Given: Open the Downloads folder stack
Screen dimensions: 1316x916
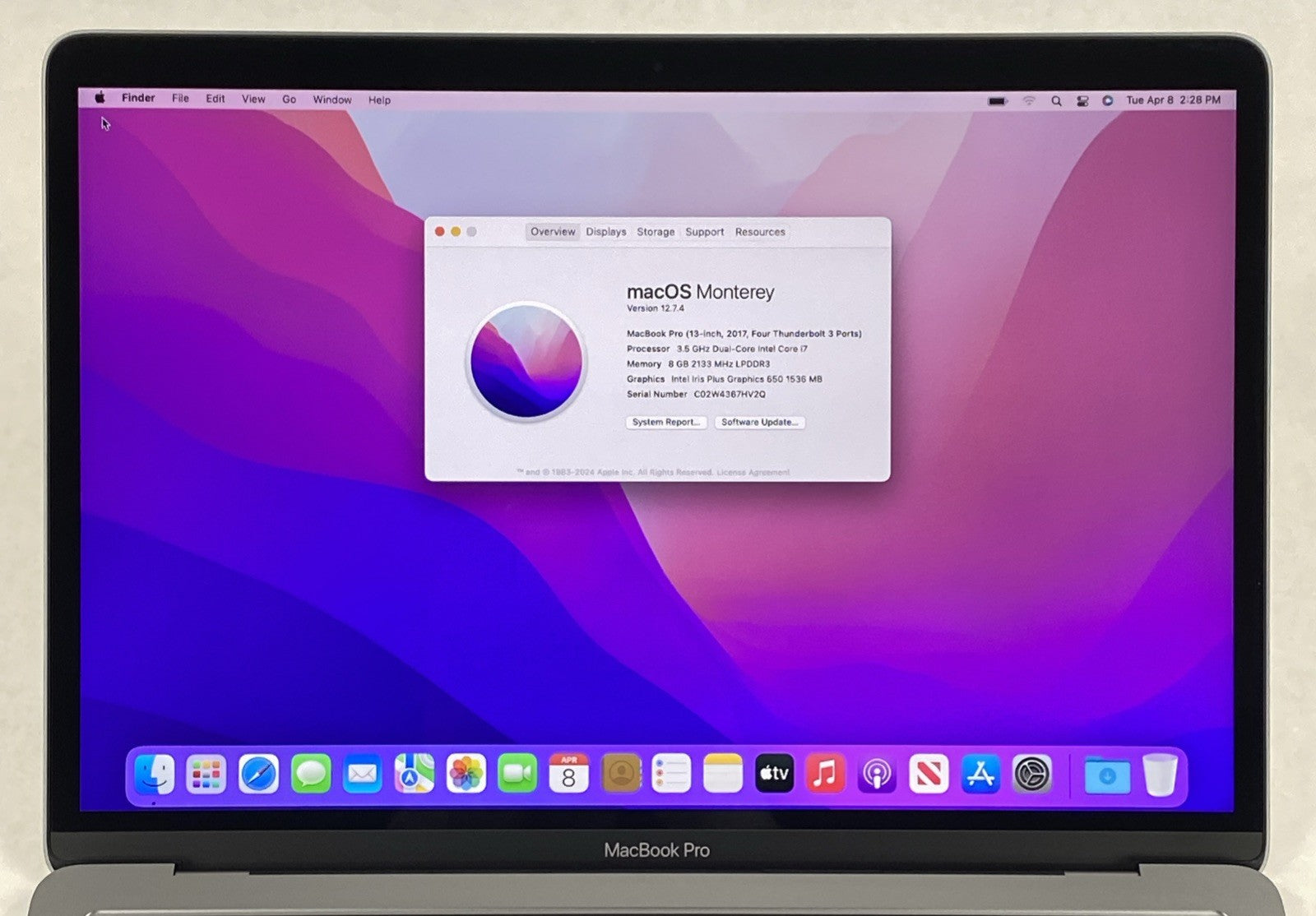Looking at the screenshot, I should (1107, 775).
